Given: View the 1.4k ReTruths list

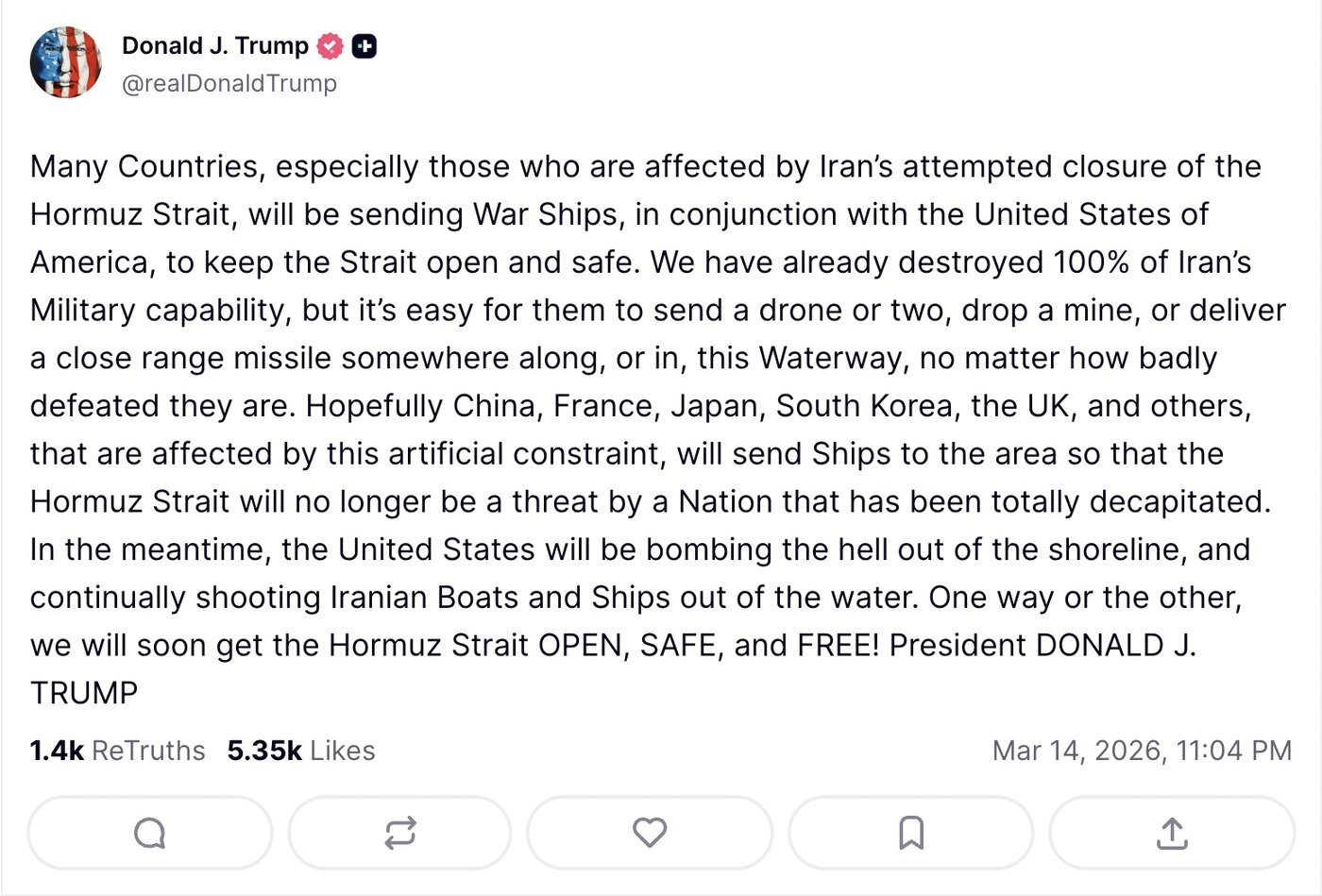Looking at the screenshot, I should [117, 751].
